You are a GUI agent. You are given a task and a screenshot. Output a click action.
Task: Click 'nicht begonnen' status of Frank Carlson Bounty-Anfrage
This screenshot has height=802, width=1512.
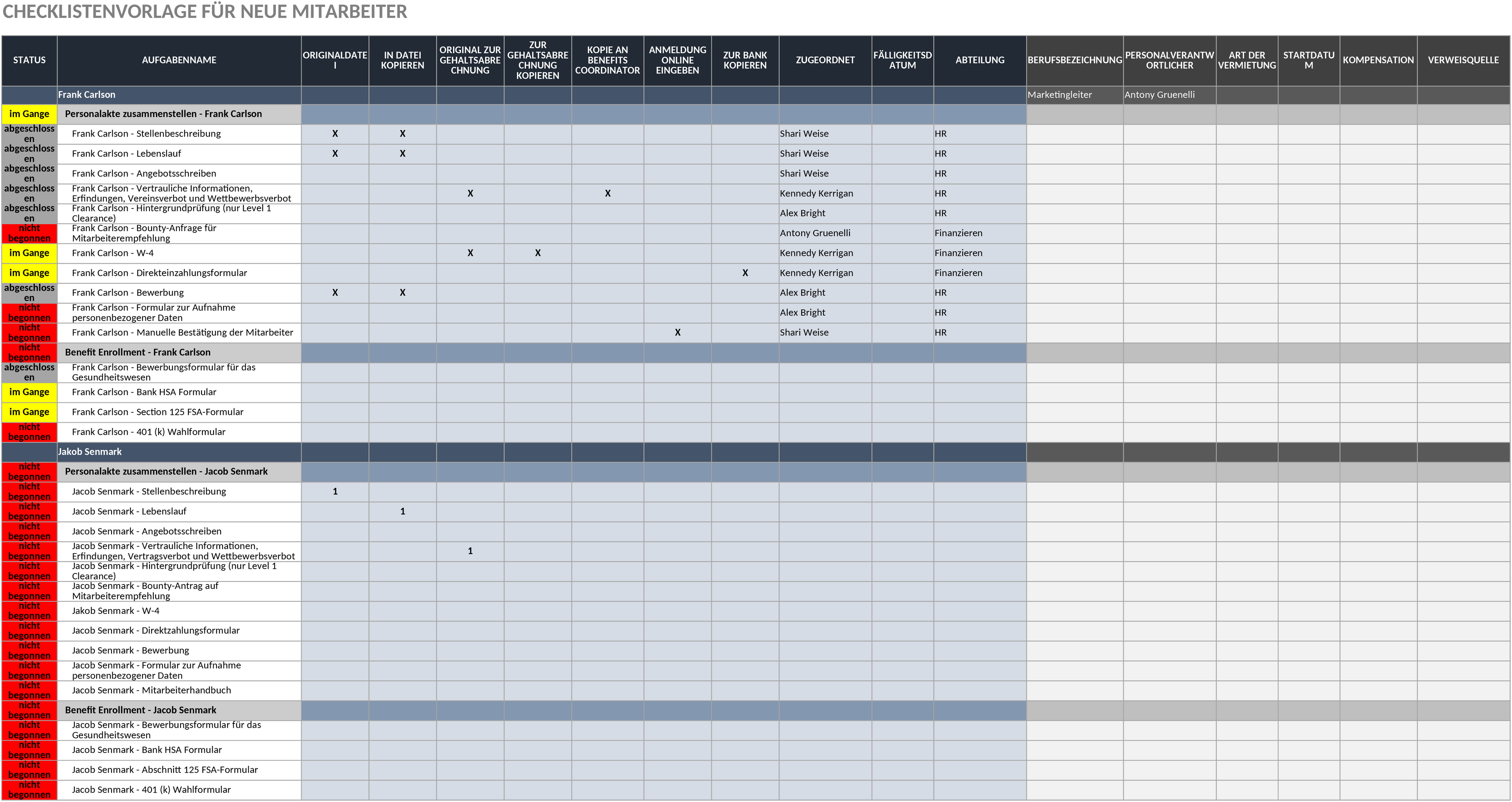tap(29, 234)
